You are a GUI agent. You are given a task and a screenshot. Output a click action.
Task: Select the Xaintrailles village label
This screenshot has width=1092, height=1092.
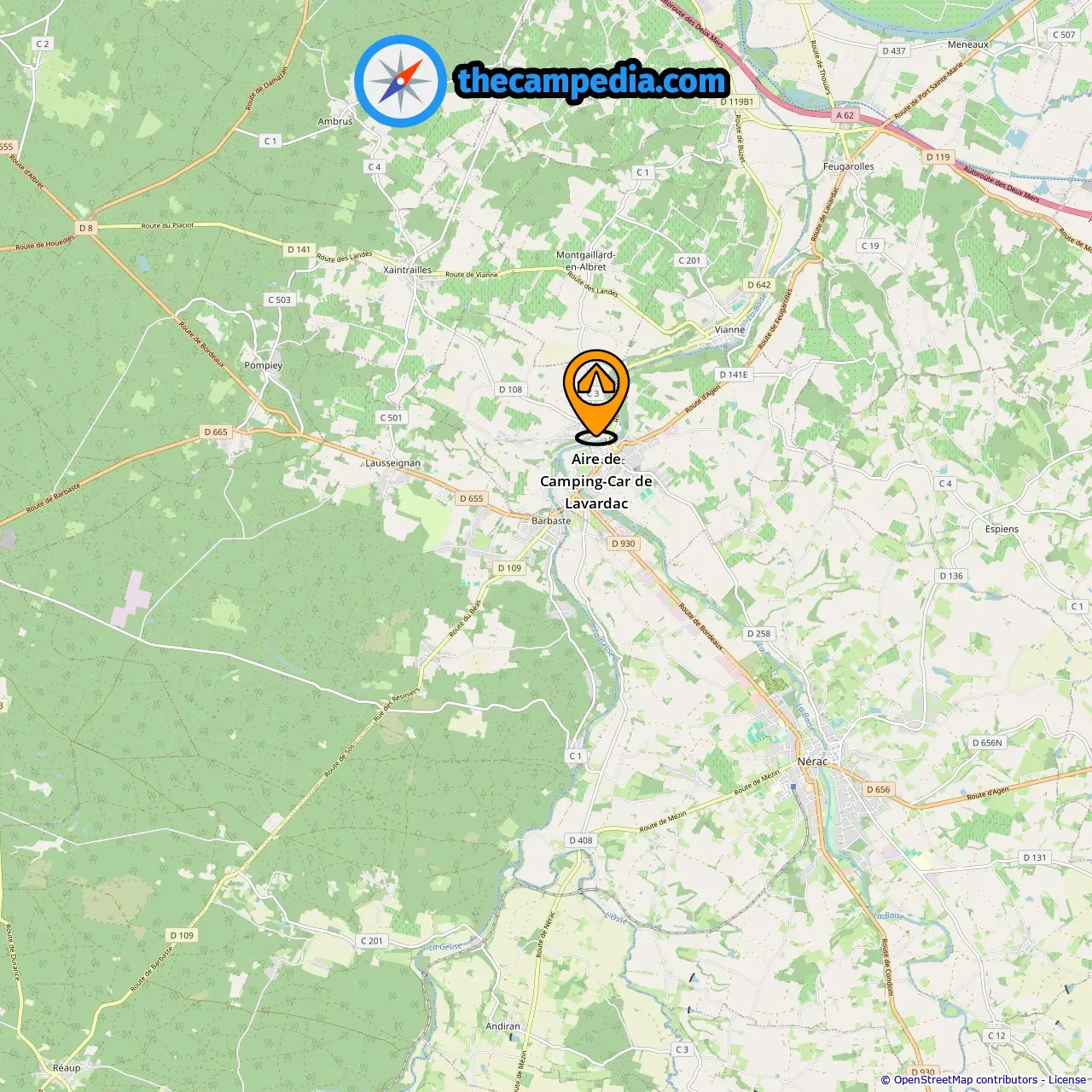click(x=407, y=270)
